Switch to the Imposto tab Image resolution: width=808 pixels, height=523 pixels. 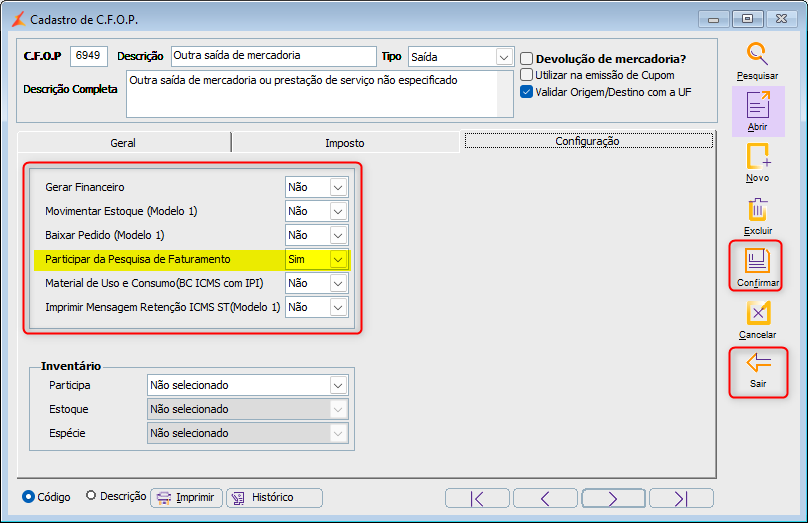pos(345,143)
